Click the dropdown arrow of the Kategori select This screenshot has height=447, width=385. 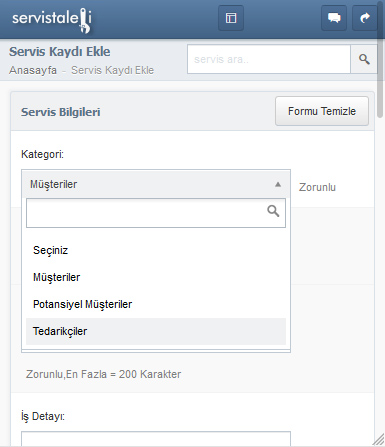(x=278, y=184)
